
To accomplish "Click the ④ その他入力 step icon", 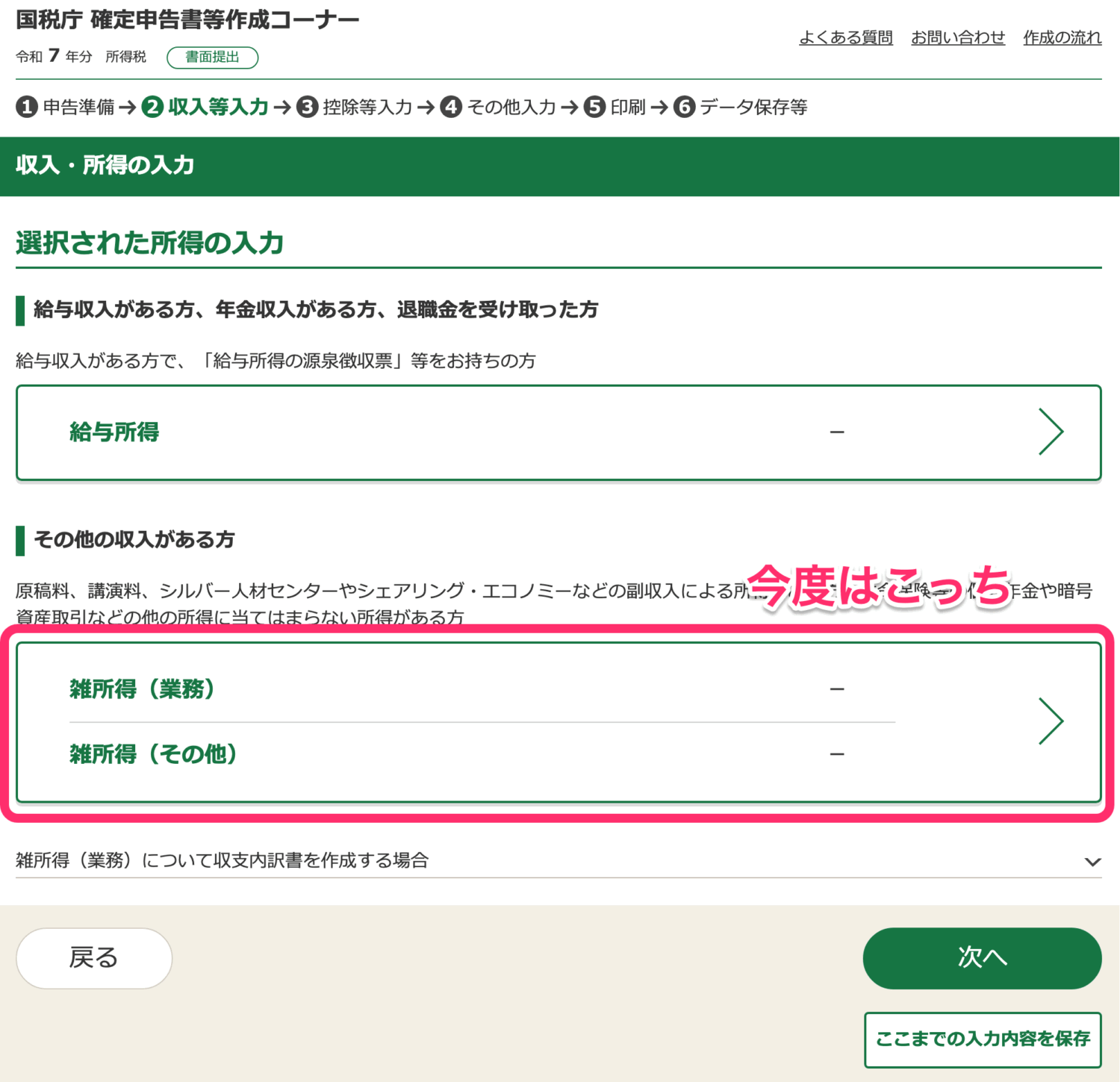I will click(452, 107).
